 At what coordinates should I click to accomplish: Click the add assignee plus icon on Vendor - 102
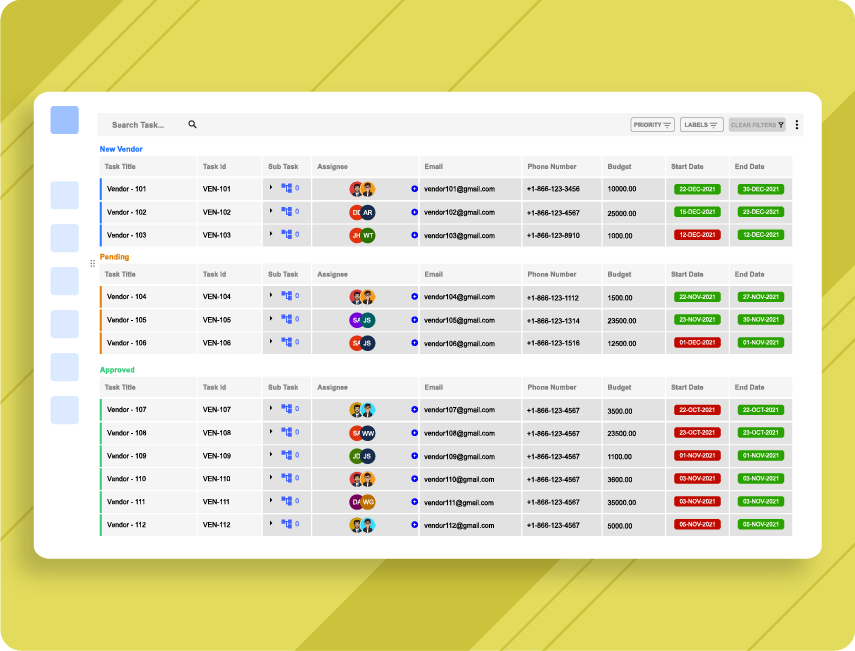414,211
